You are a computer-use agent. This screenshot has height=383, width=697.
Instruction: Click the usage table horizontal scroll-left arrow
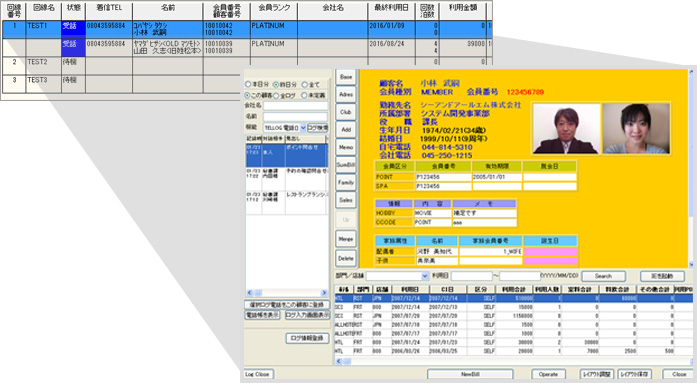pos(339,361)
